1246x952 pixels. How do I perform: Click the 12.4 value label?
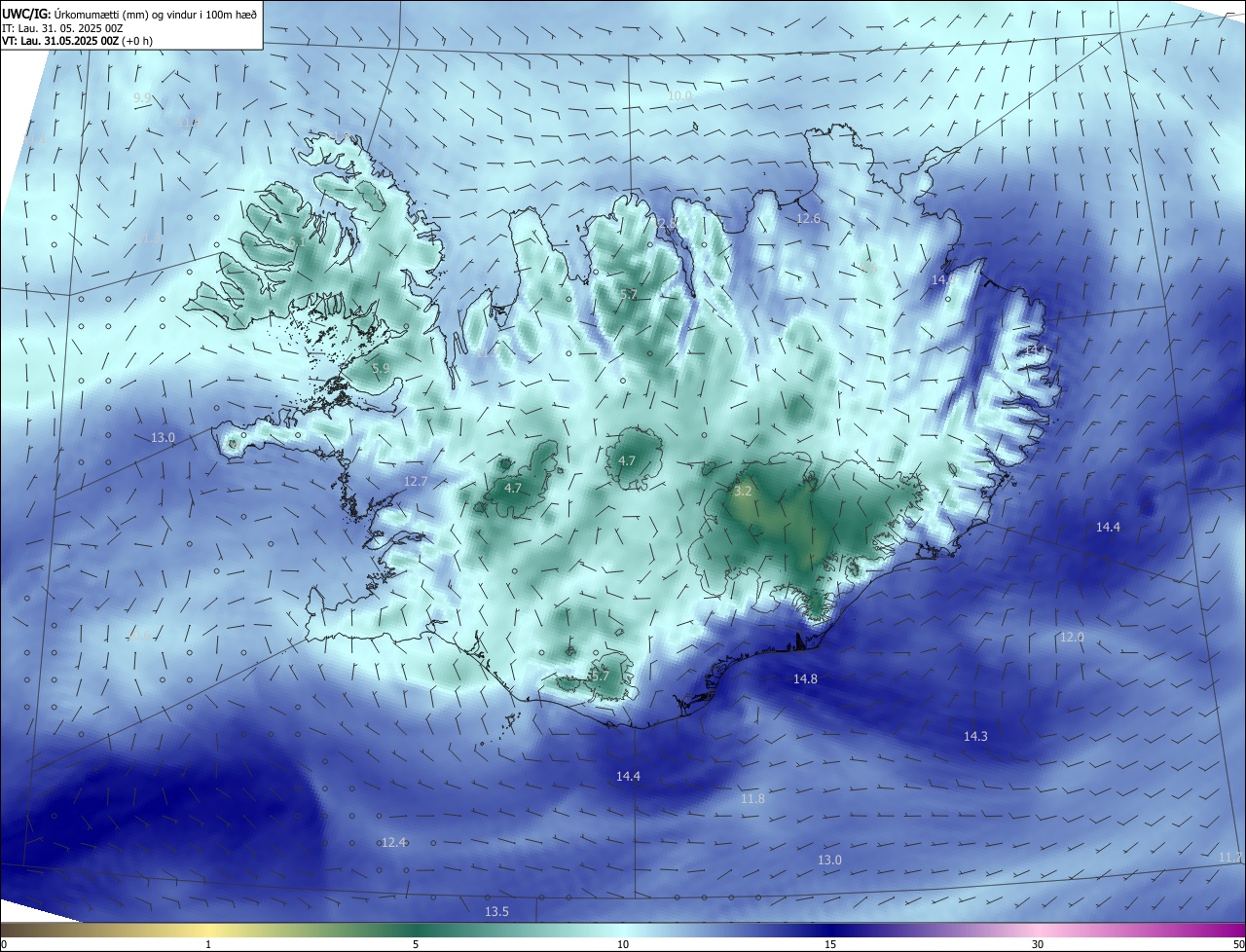coord(393,842)
